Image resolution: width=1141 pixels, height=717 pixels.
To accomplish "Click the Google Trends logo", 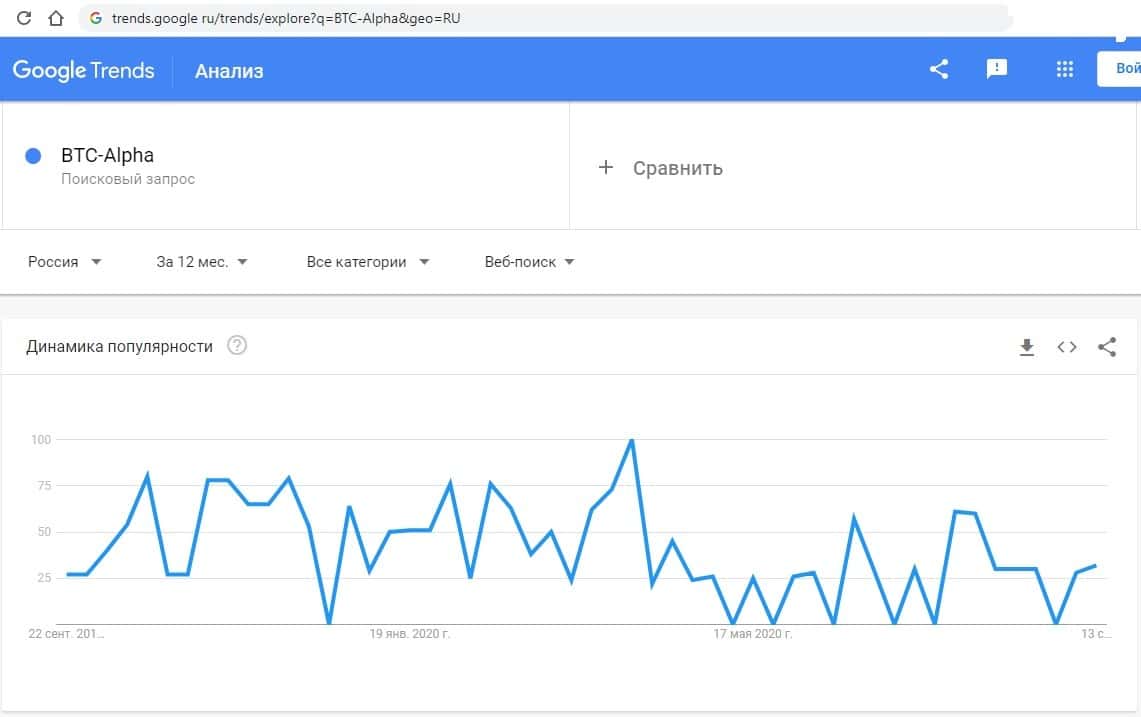I will tap(84, 70).
